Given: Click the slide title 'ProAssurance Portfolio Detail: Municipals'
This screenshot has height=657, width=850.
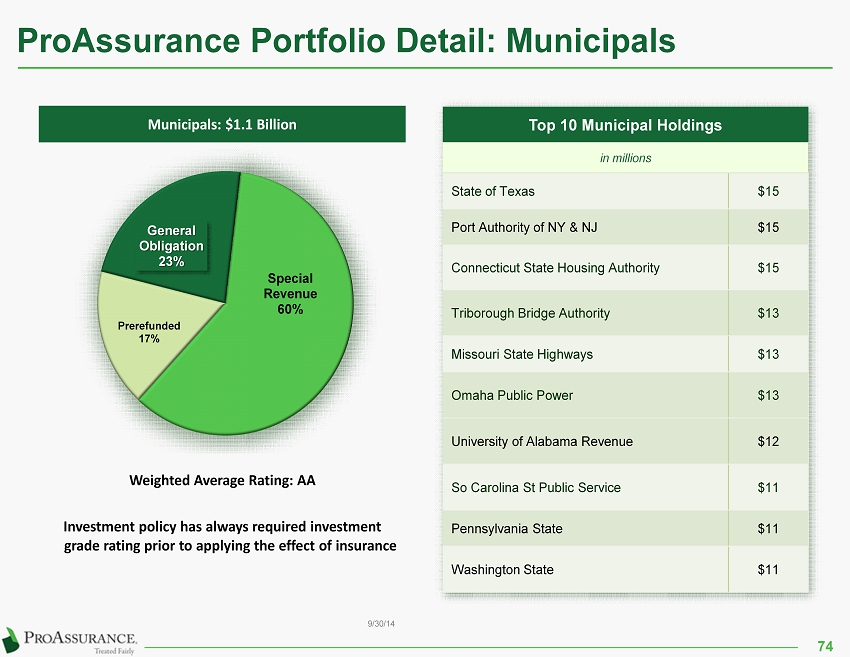Looking at the screenshot, I should (346, 41).
